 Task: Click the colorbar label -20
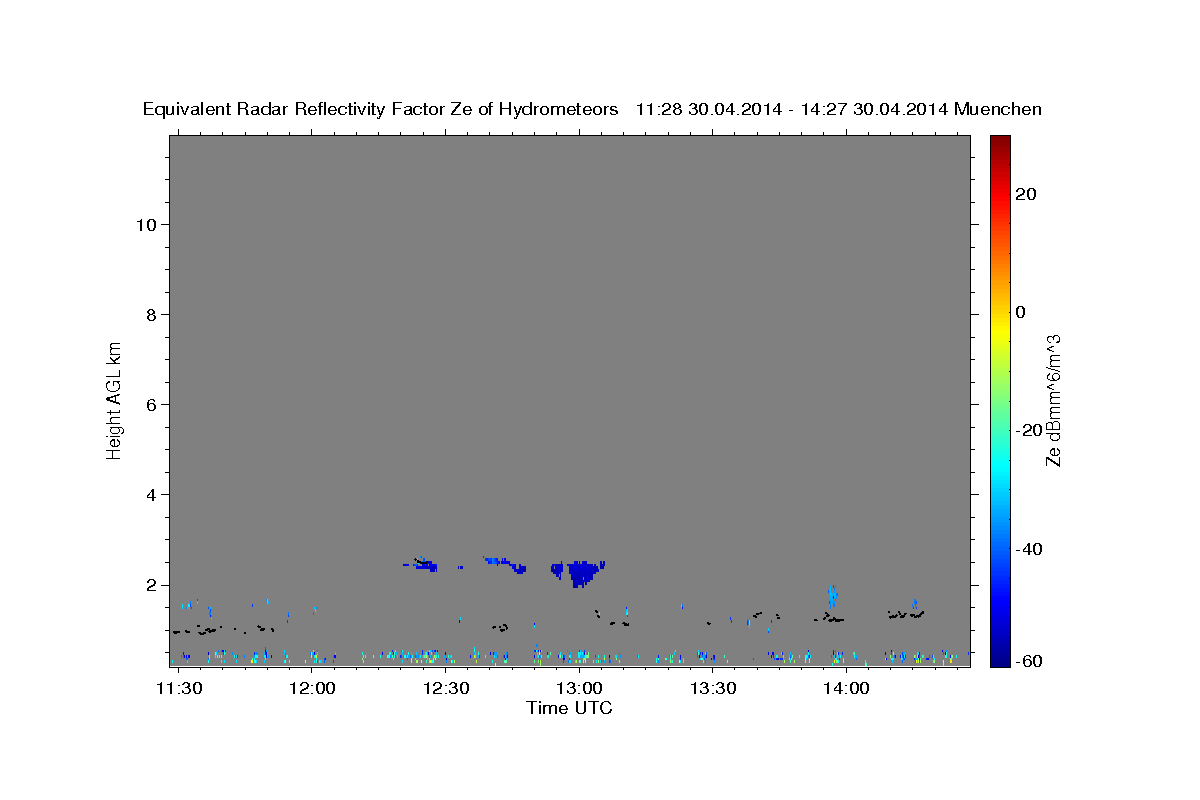pyautogui.click(x=1029, y=430)
